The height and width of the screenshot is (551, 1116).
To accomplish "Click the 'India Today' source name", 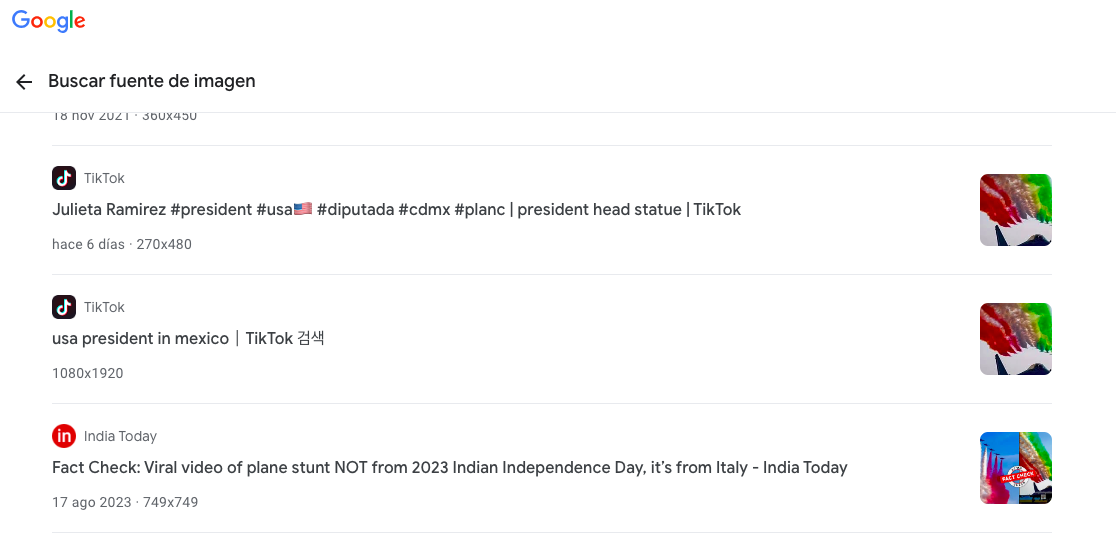I will tap(120, 436).
